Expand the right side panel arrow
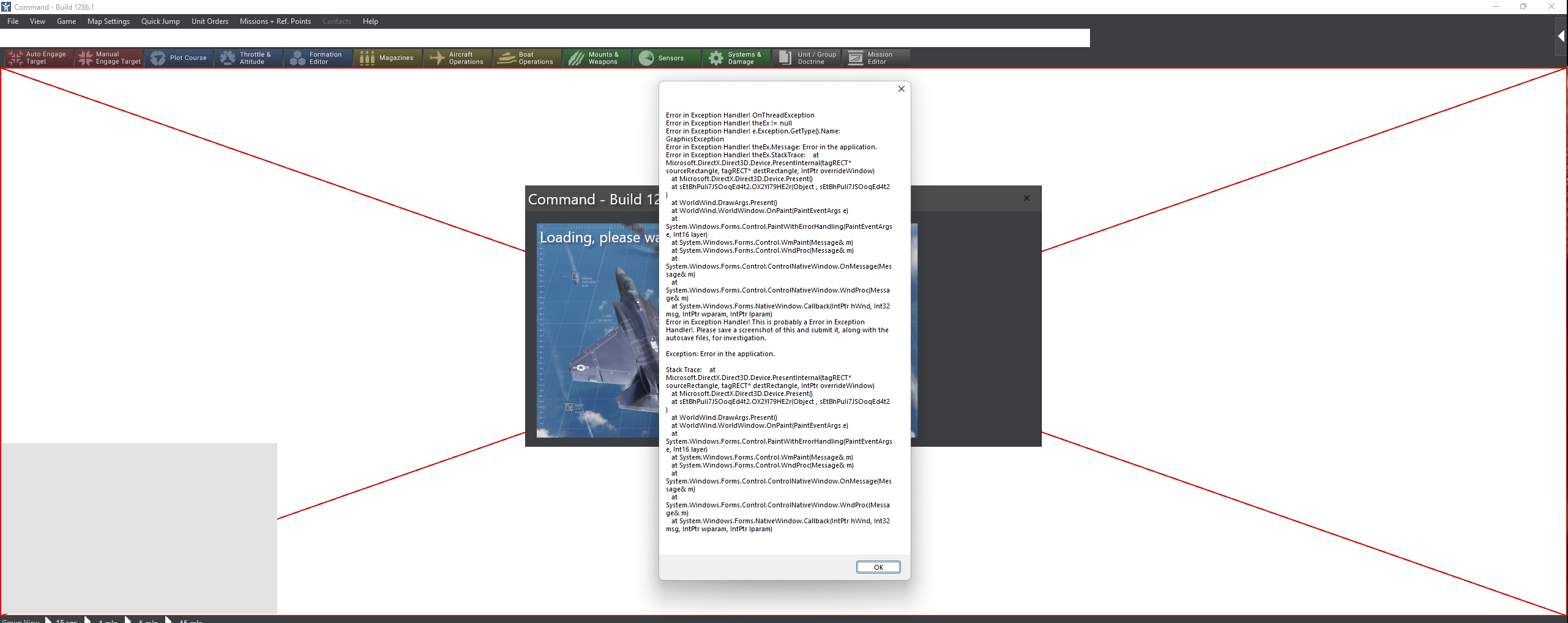Screen dimensions: 1568x623 point(1561,37)
